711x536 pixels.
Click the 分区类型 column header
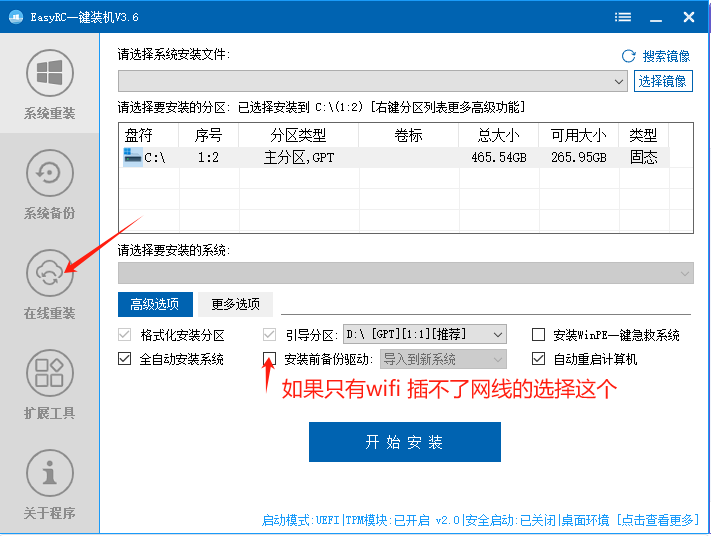(298, 135)
